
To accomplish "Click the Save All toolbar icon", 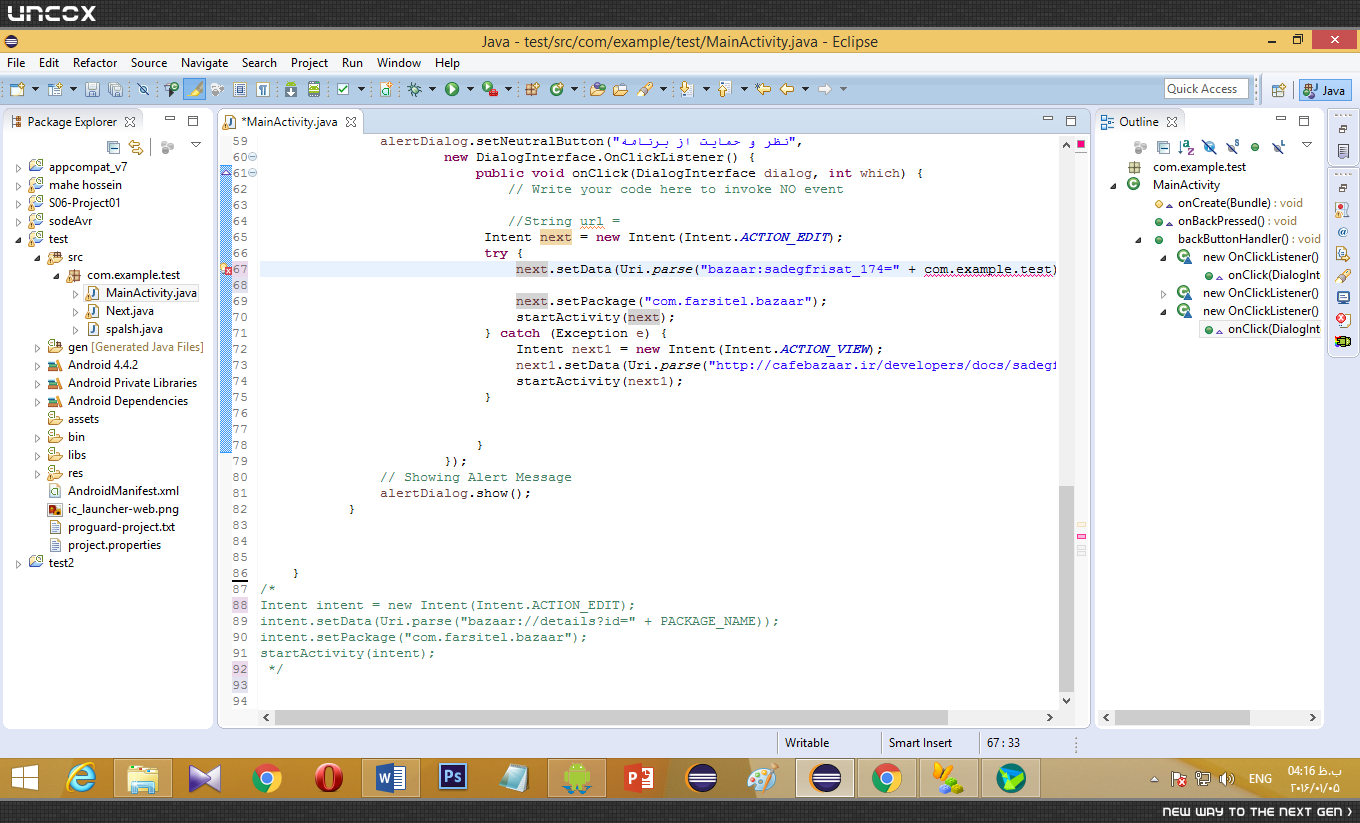I will tap(115, 89).
